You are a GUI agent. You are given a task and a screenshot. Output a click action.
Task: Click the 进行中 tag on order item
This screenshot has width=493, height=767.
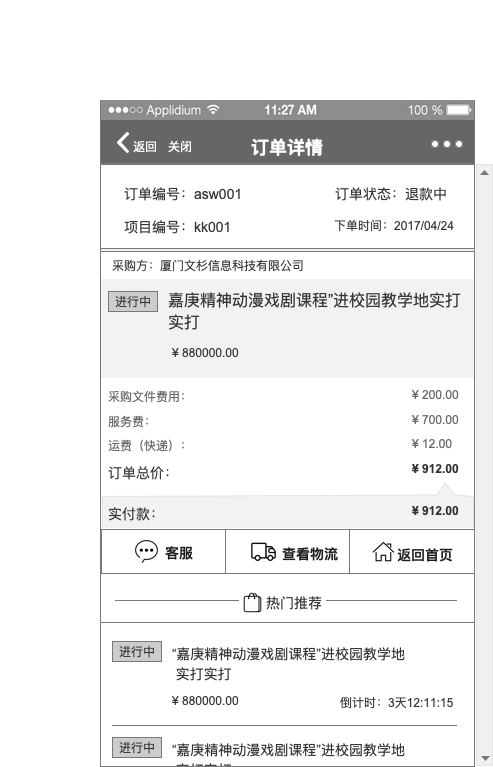click(133, 301)
